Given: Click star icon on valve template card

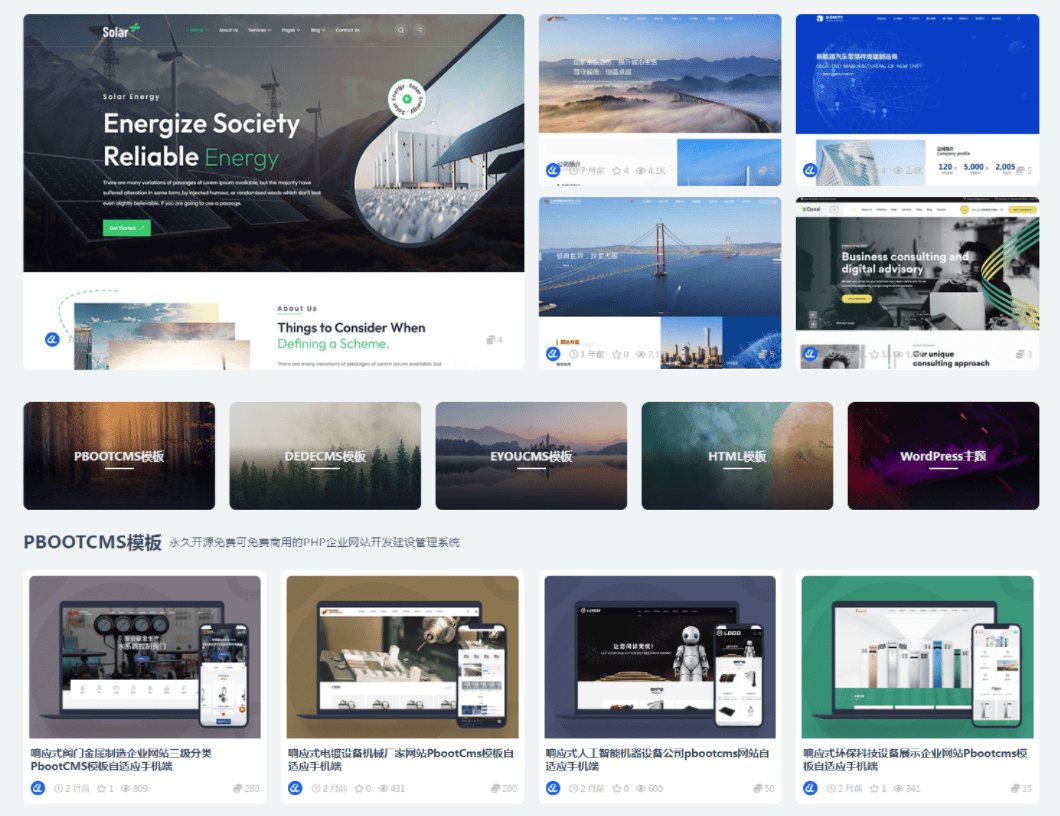Looking at the screenshot, I should click(102, 789).
